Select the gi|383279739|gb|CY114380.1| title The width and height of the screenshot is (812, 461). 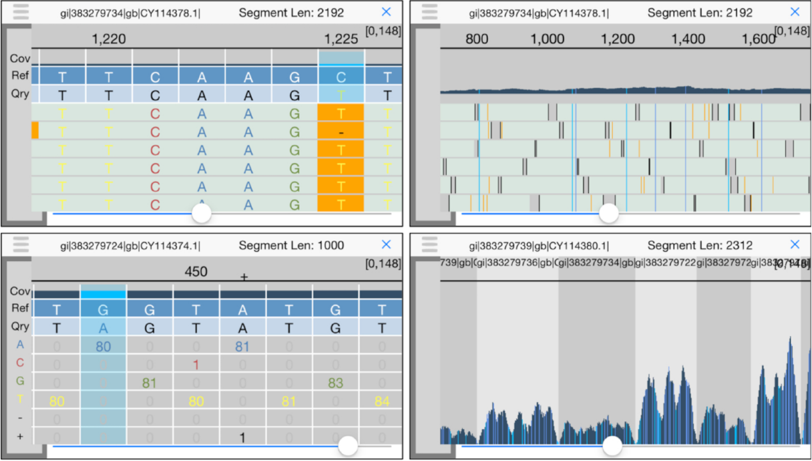pyautogui.click(x=539, y=246)
